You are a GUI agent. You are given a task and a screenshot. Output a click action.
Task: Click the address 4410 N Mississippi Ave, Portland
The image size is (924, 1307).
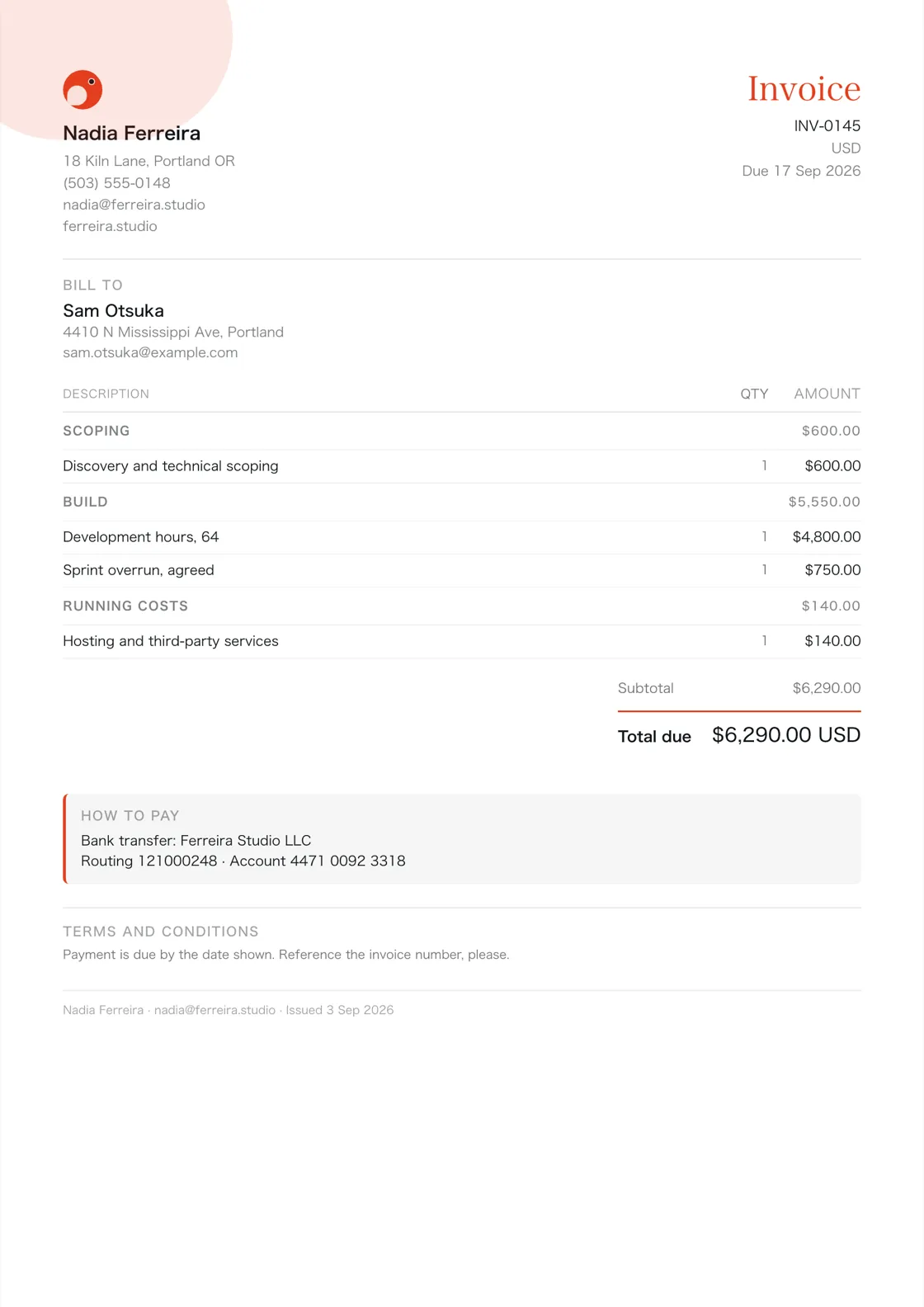[173, 332]
